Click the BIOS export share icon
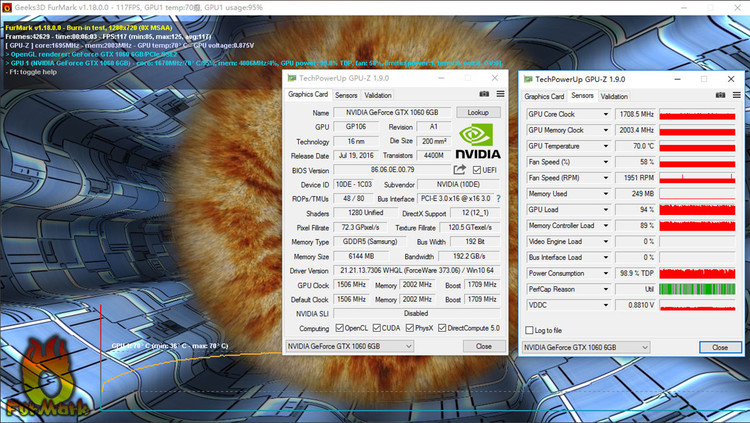This screenshot has height=423, width=750. pyautogui.click(x=460, y=169)
